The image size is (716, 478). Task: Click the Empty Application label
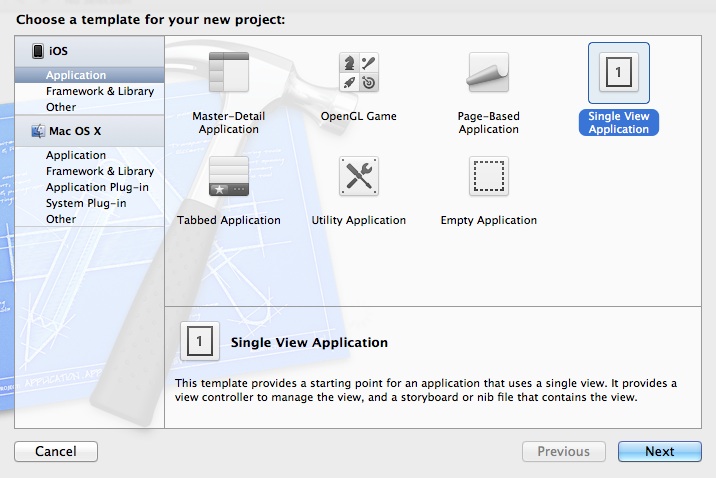(489, 220)
